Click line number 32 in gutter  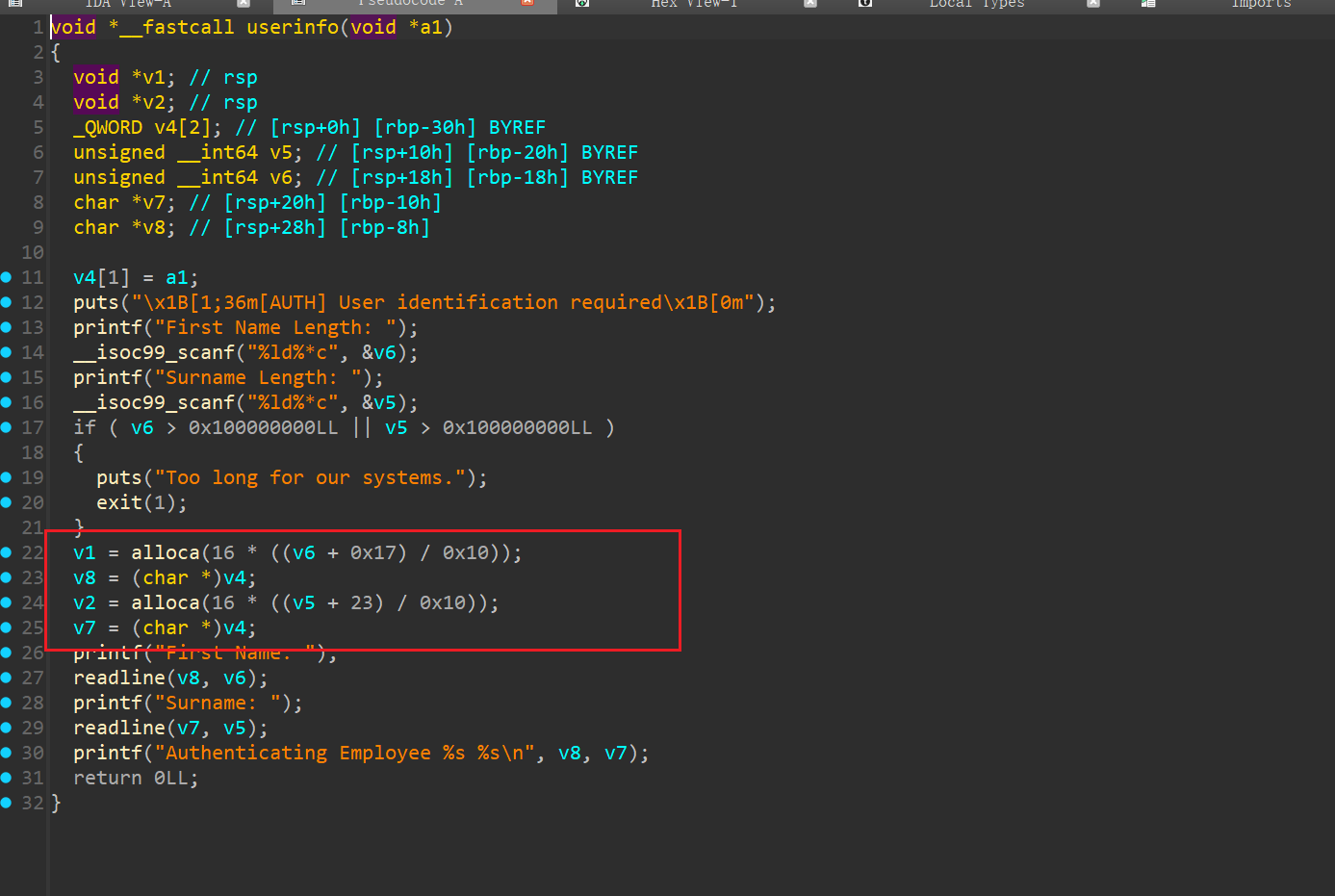tap(33, 803)
